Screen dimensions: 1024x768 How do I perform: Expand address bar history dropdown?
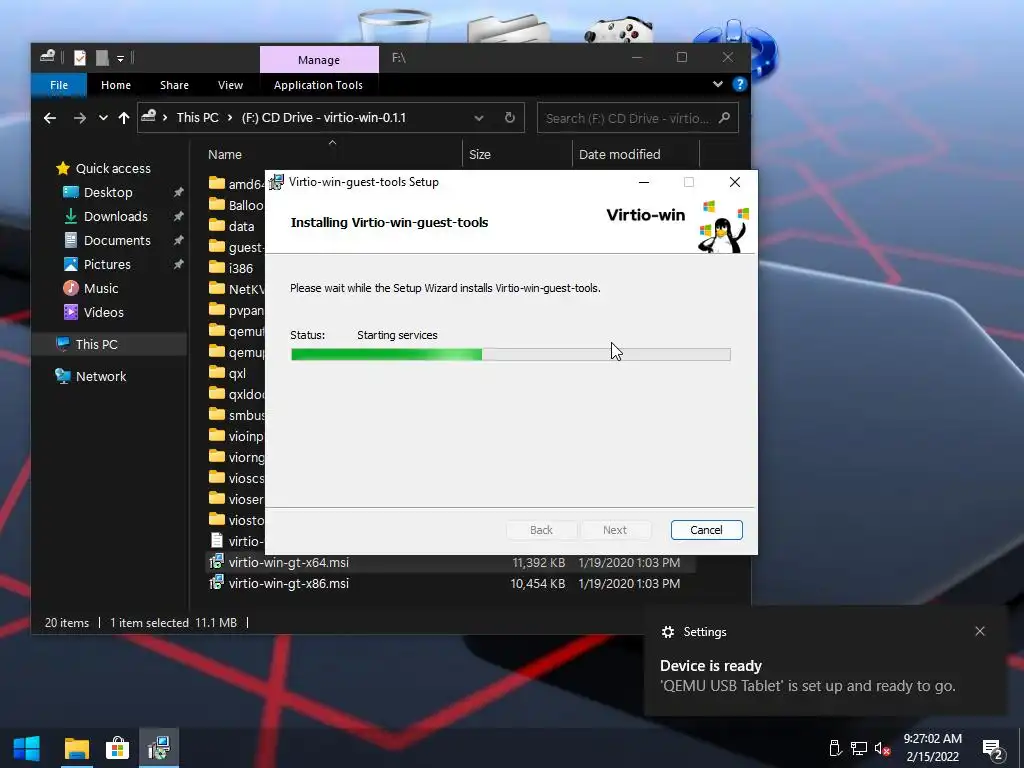pos(479,118)
